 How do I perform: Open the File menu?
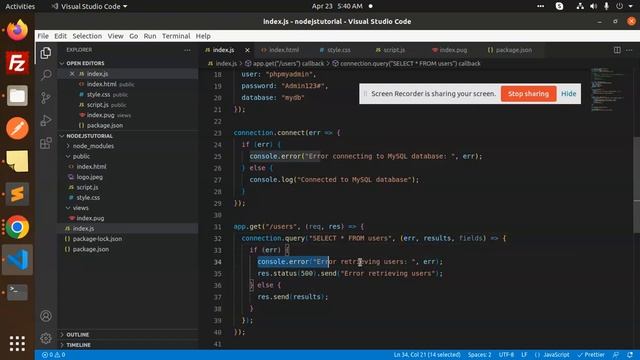tap(43, 36)
